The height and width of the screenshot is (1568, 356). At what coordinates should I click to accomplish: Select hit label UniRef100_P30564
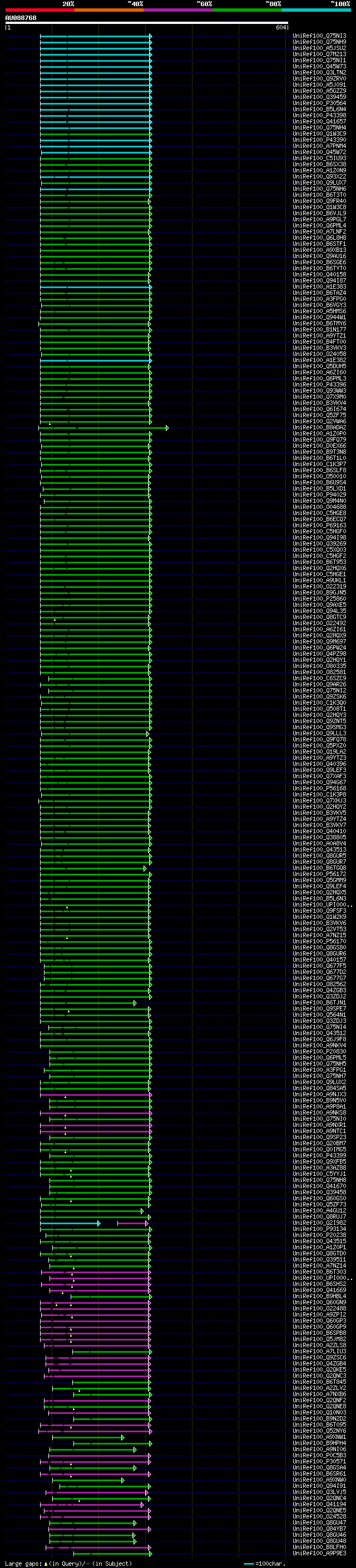coord(319,103)
